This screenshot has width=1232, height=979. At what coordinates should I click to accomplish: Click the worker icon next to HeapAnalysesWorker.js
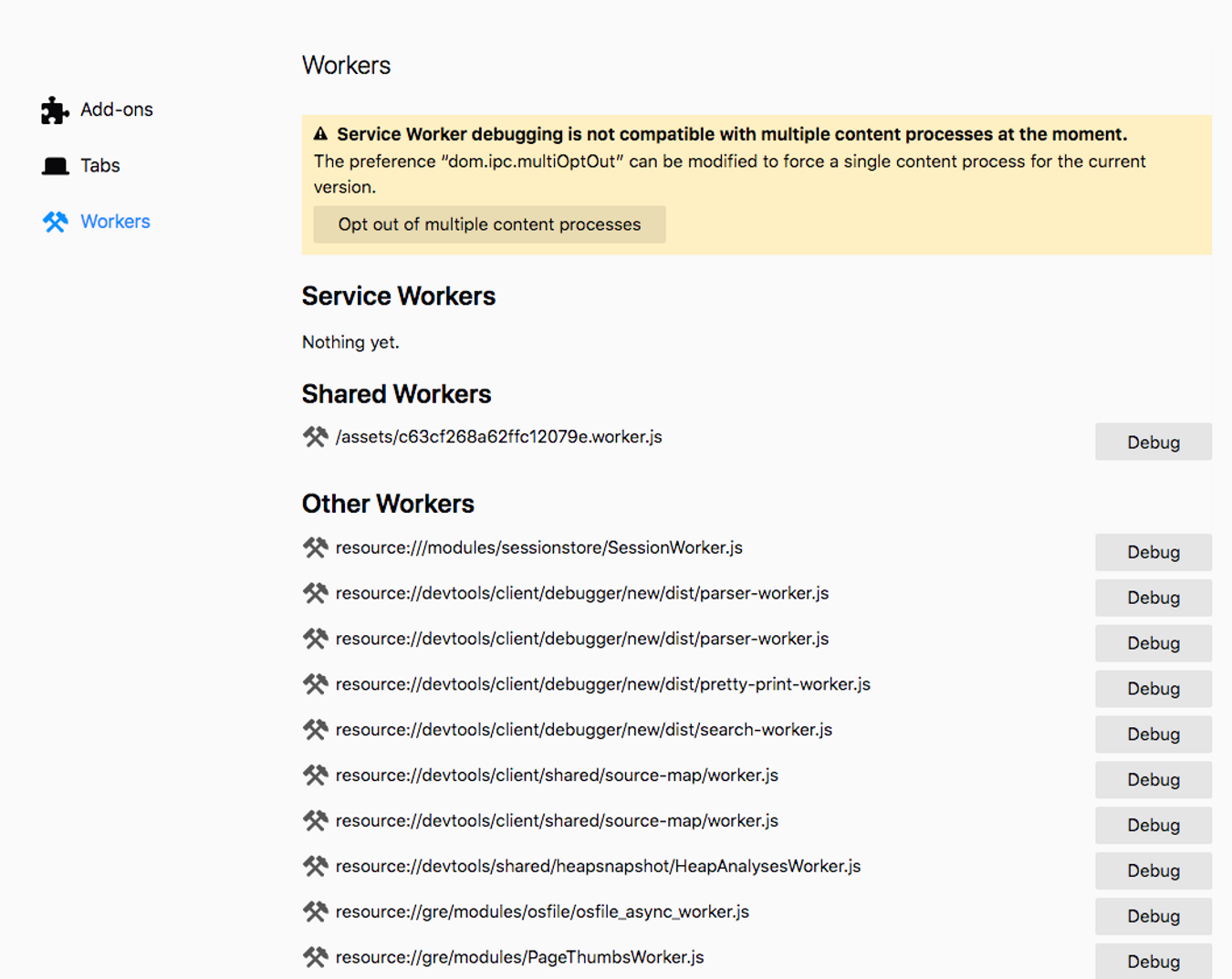pyautogui.click(x=315, y=866)
